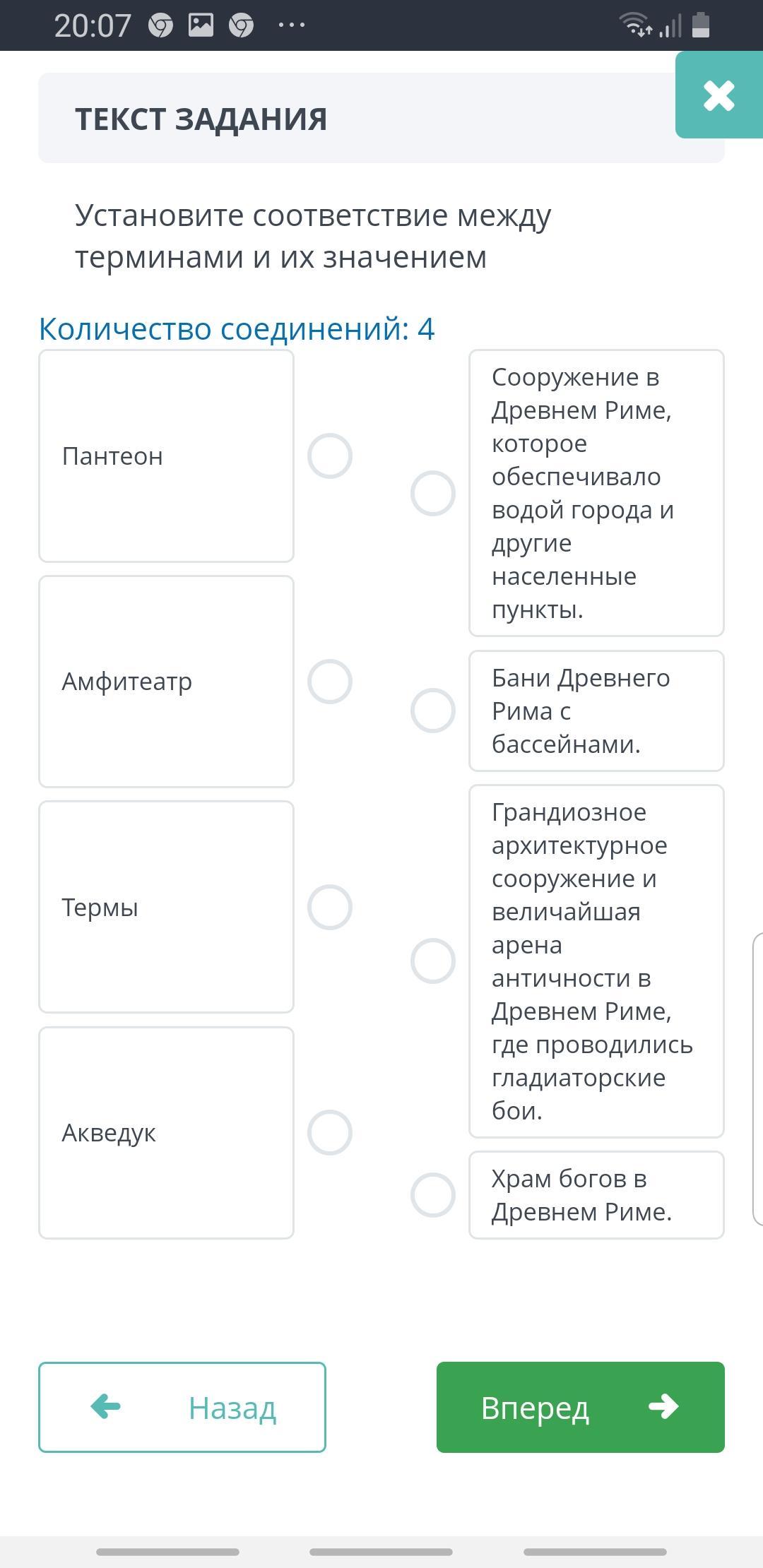Tap the Wi-Fi signal icon
Image resolution: width=763 pixels, height=1568 pixels.
click(x=634, y=25)
